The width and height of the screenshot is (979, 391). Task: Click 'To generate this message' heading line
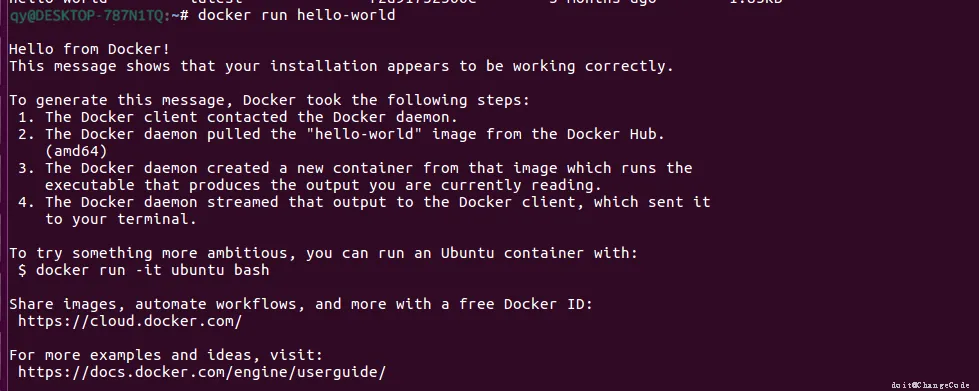(269, 101)
